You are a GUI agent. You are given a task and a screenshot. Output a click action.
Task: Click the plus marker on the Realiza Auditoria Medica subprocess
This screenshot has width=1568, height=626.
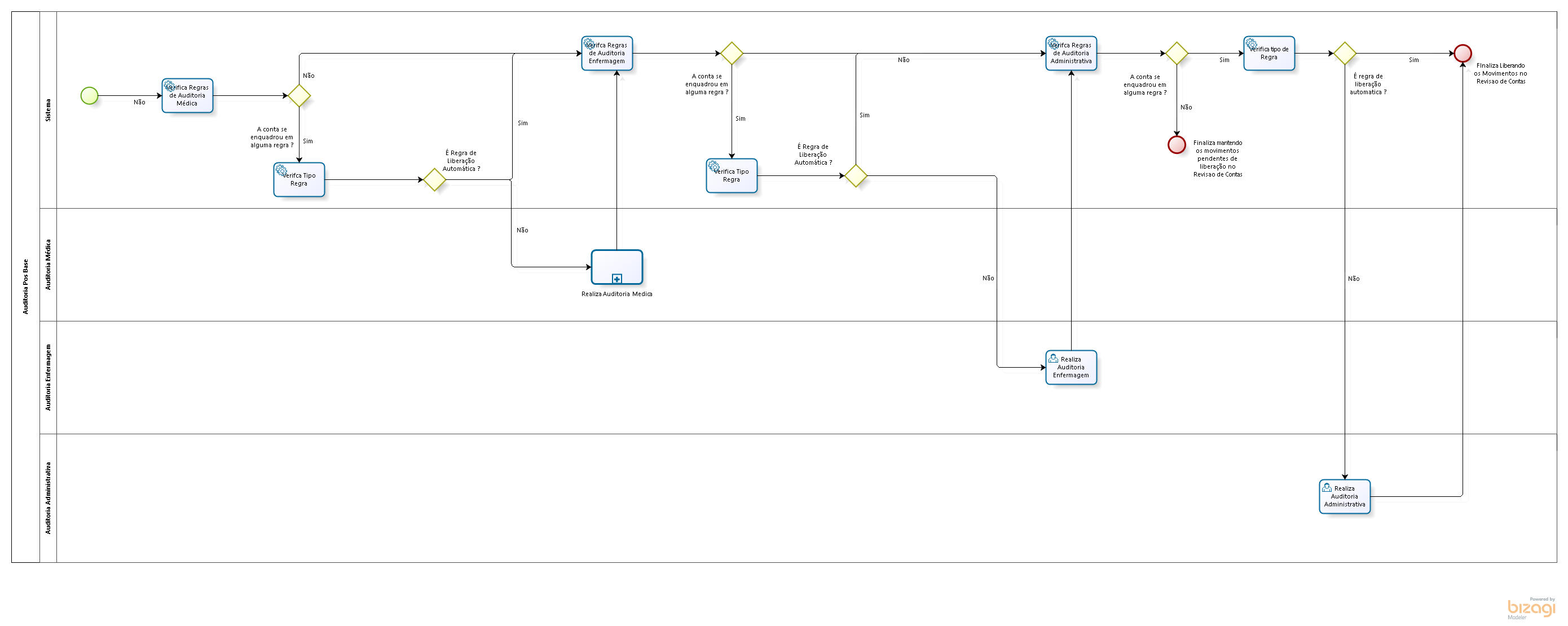tap(616, 279)
